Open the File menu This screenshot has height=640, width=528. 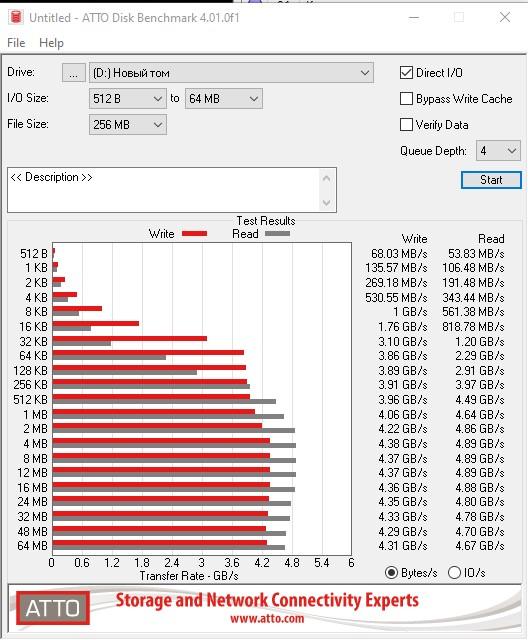tap(16, 43)
